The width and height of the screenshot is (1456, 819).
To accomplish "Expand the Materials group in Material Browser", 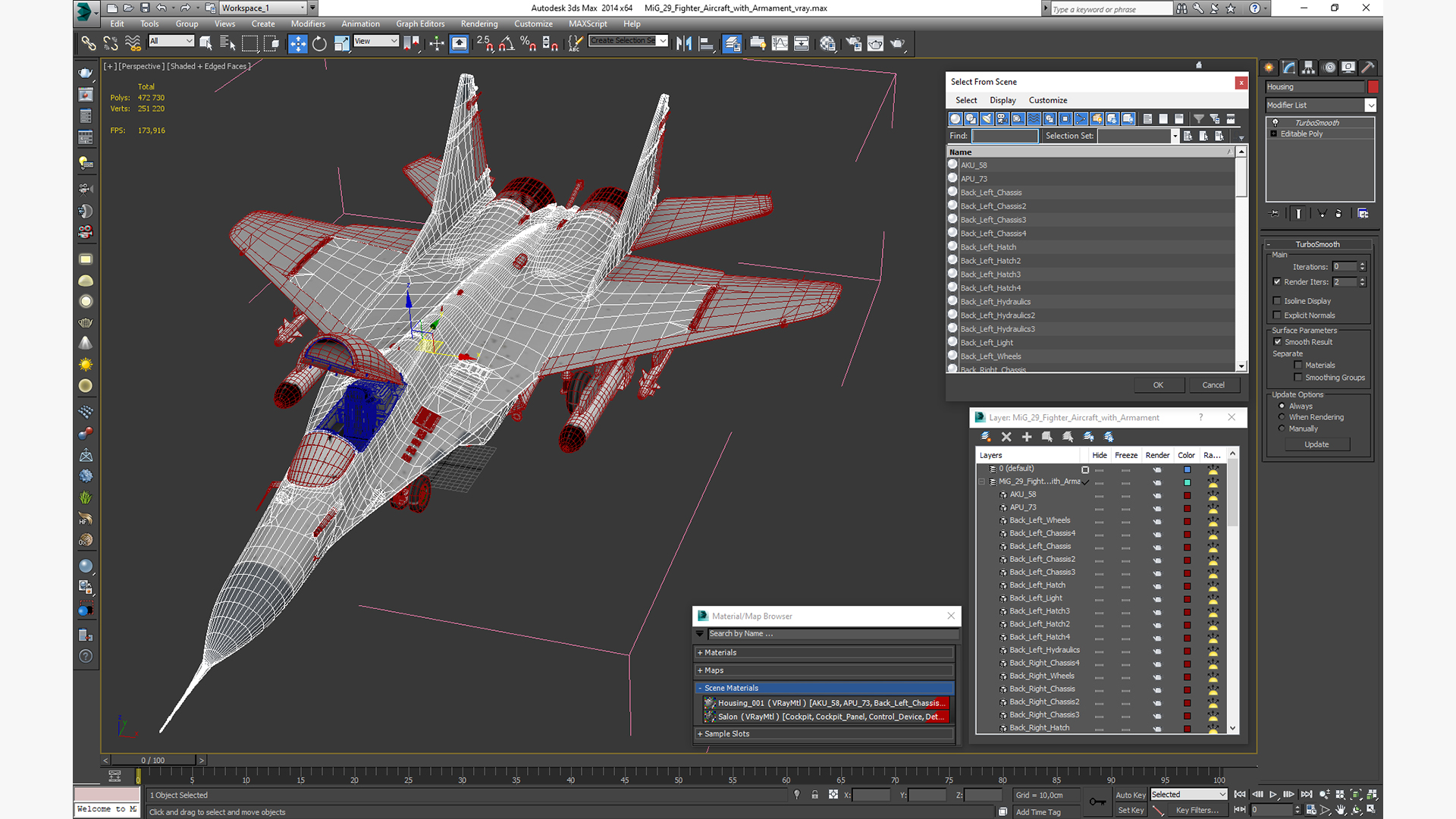I will click(824, 653).
